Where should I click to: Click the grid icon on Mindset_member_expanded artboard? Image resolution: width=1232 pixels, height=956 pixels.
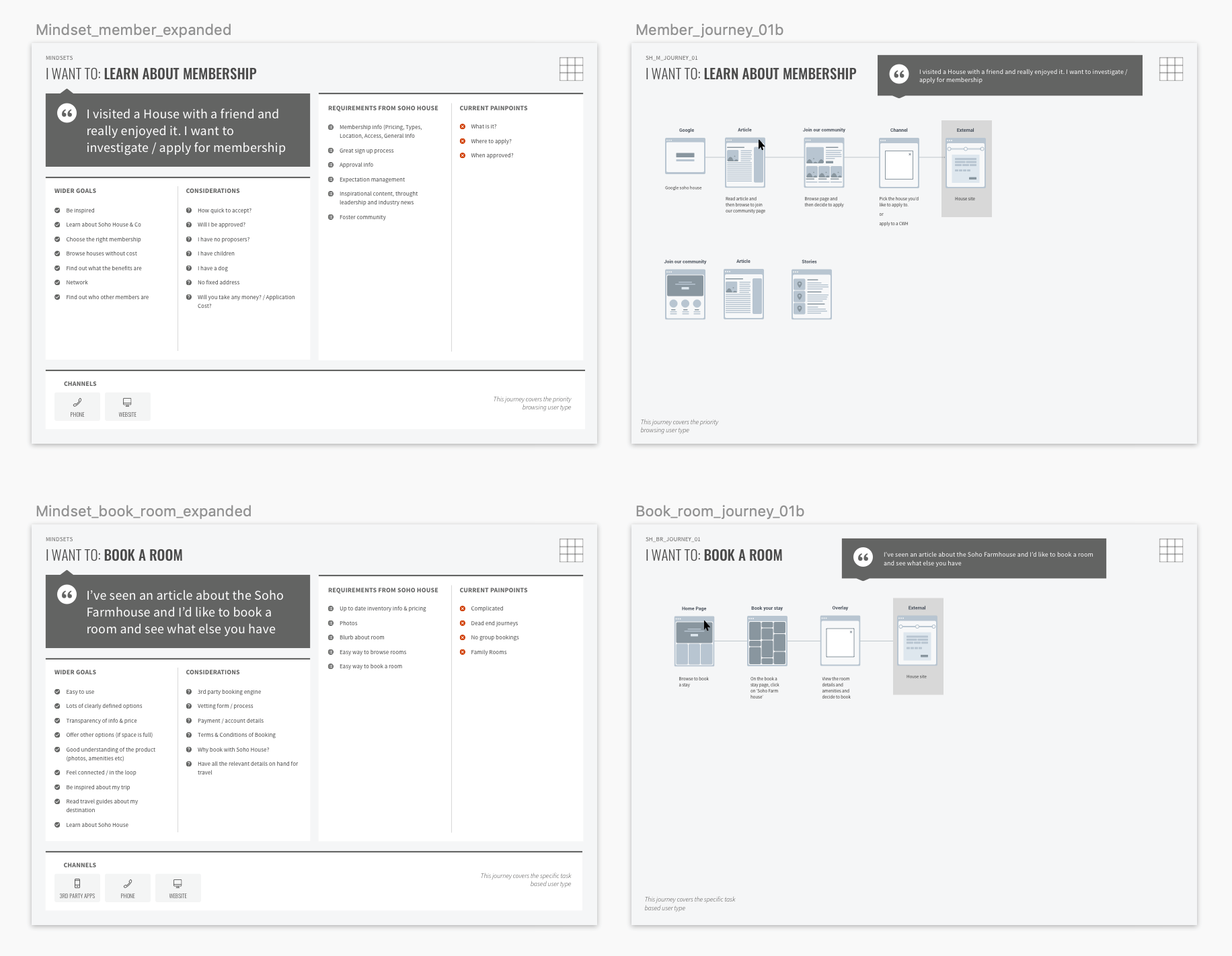coord(571,69)
